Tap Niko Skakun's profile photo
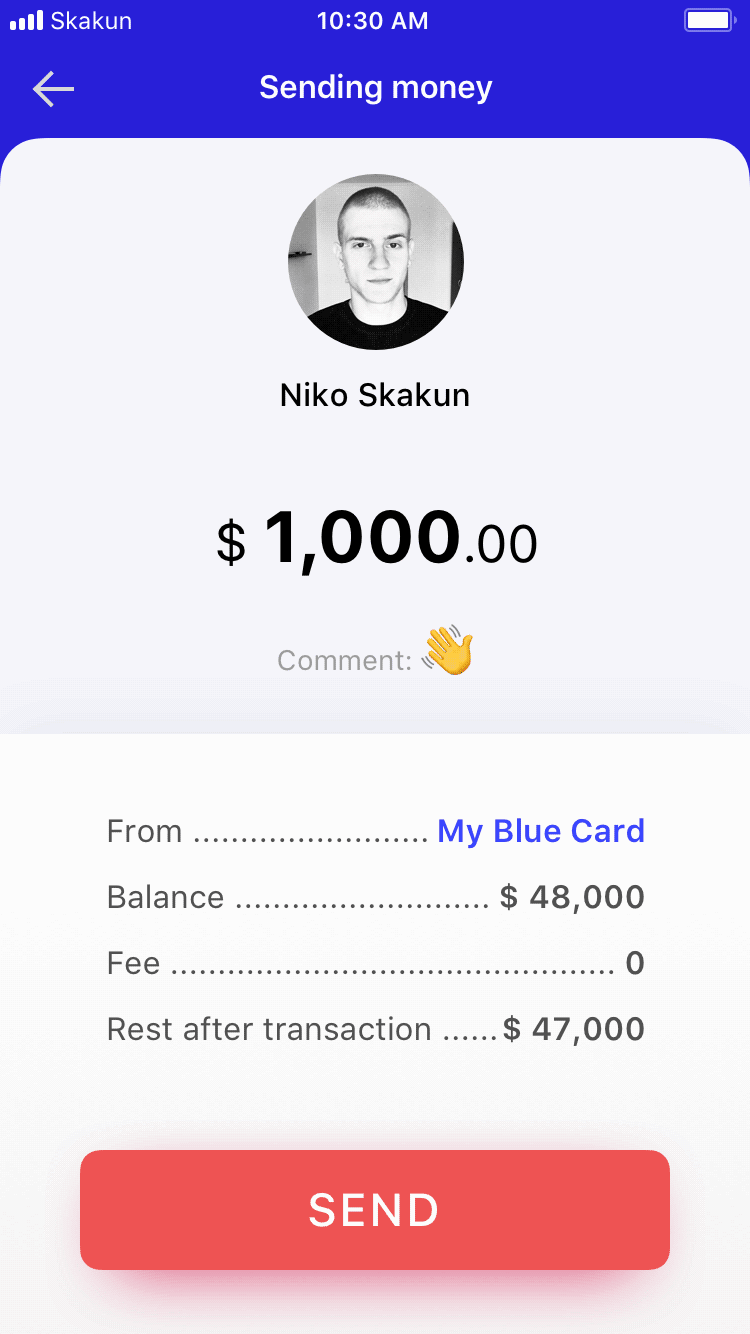 coord(376,262)
